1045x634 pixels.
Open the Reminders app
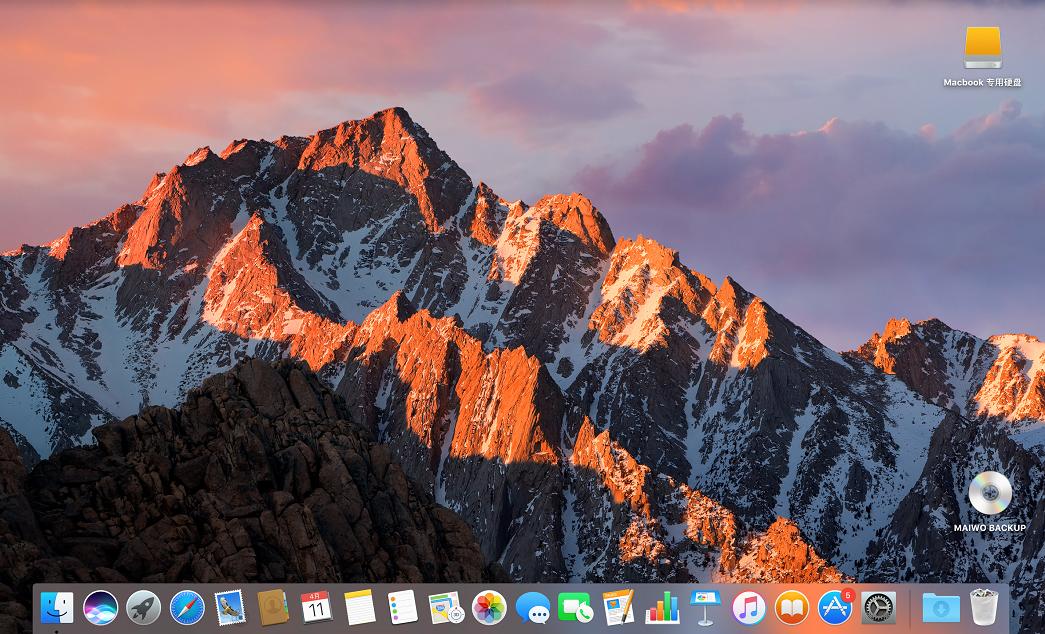point(401,607)
